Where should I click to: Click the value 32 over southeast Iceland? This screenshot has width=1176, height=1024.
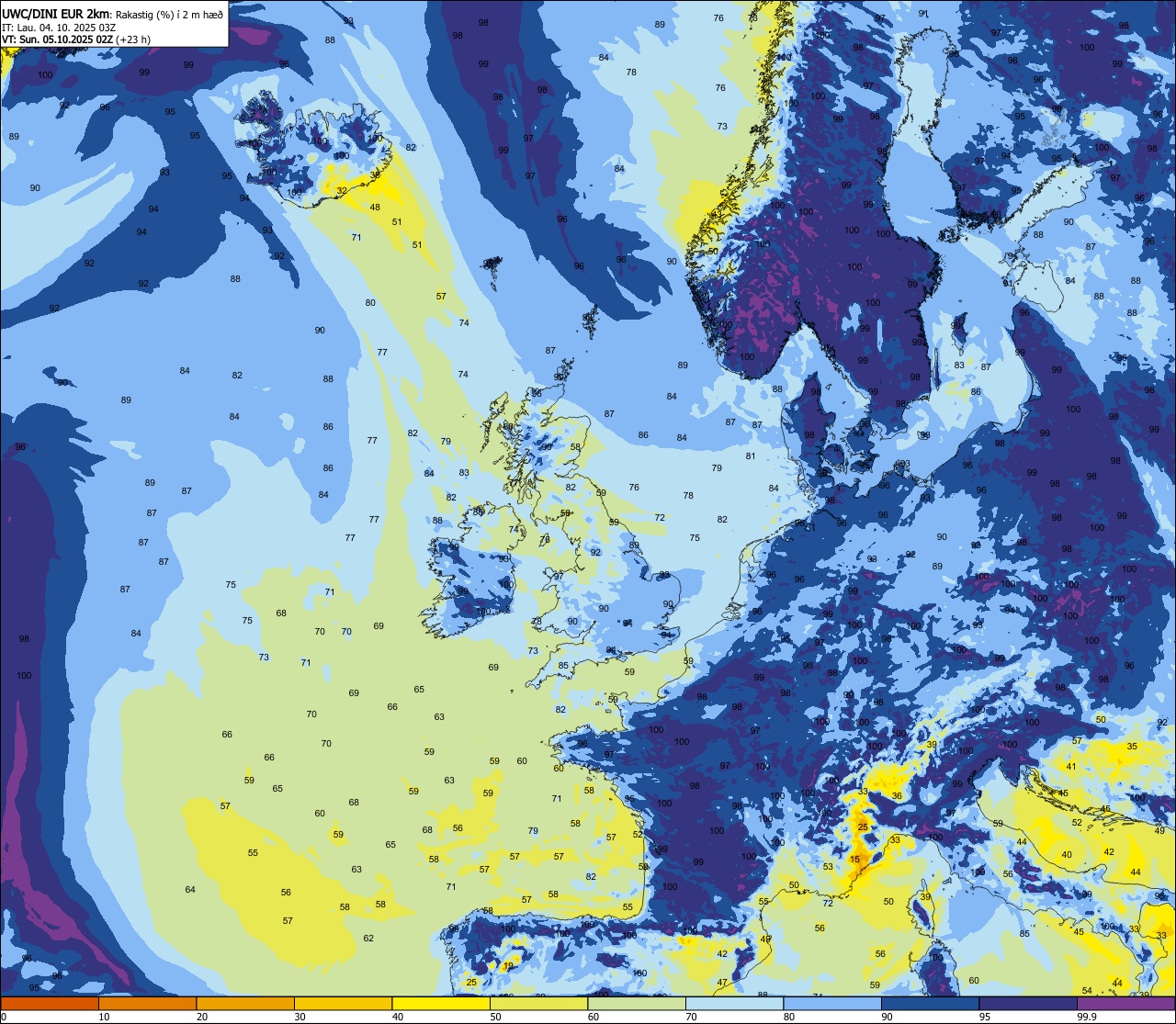(342, 191)
